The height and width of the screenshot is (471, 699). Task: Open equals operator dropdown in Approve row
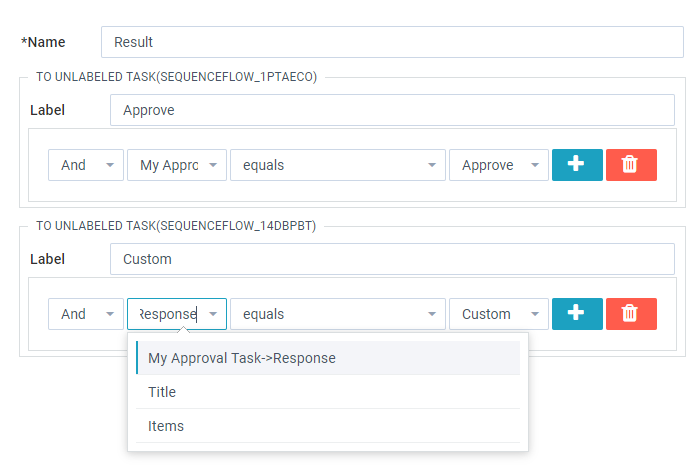click(x=337, y=165)
